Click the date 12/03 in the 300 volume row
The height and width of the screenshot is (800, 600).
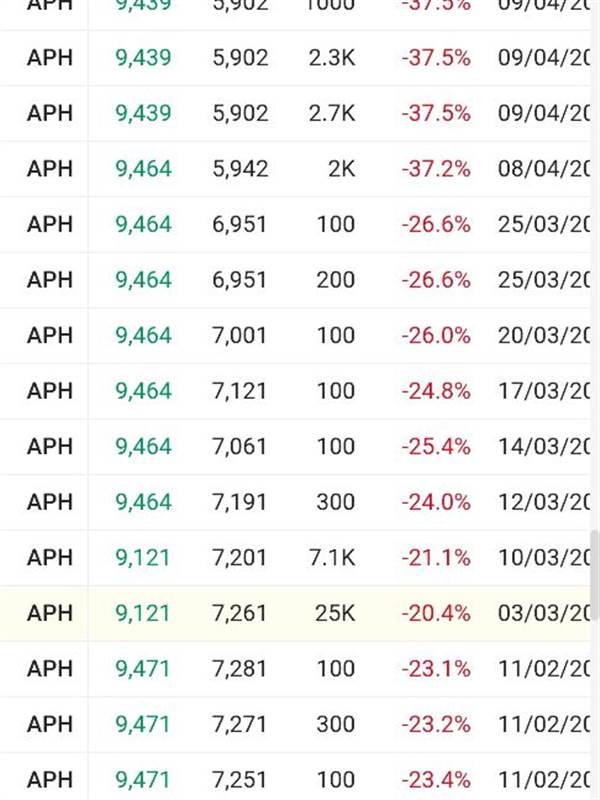coord(544,502)
